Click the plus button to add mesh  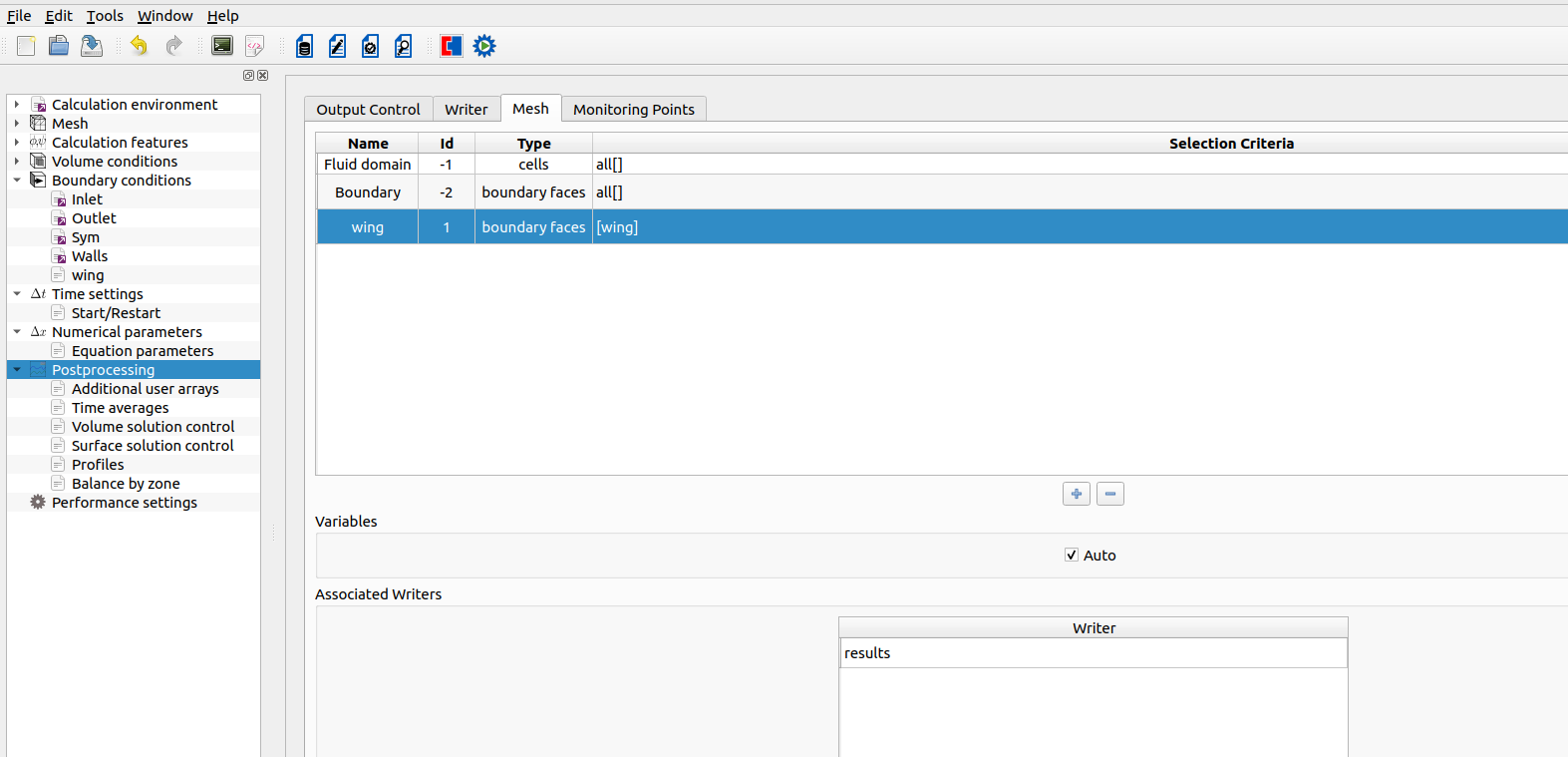coord(1077,494)
